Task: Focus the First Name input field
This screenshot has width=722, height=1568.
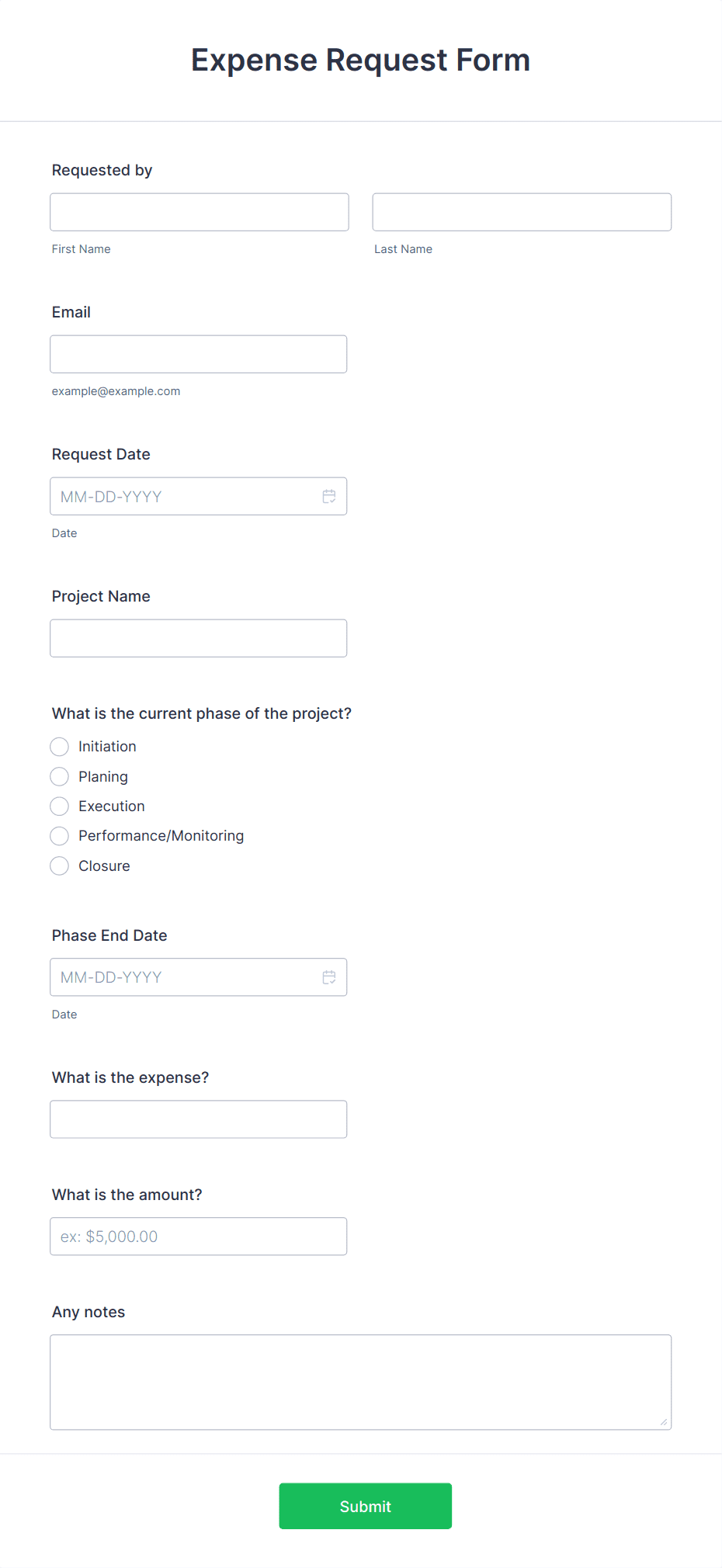Action: [x=200, y=212]
